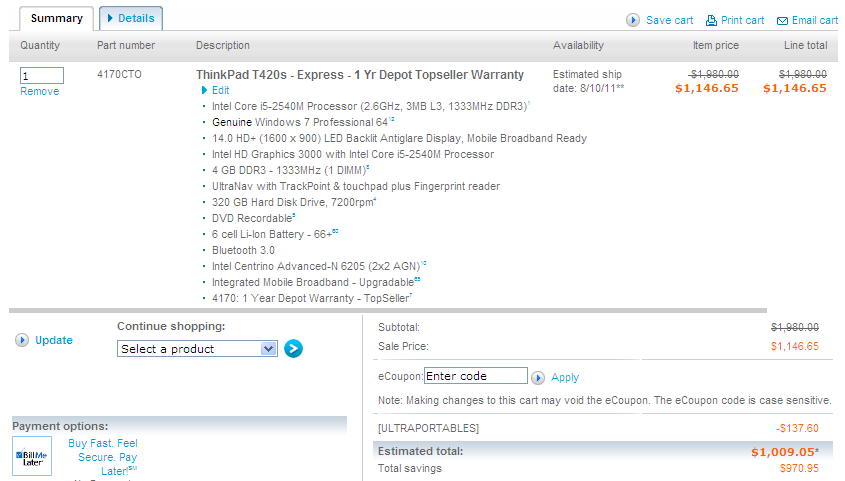Viewport: 845px width, 481px height.
Task: Open the Save cart link
Action: pos(669,20)
